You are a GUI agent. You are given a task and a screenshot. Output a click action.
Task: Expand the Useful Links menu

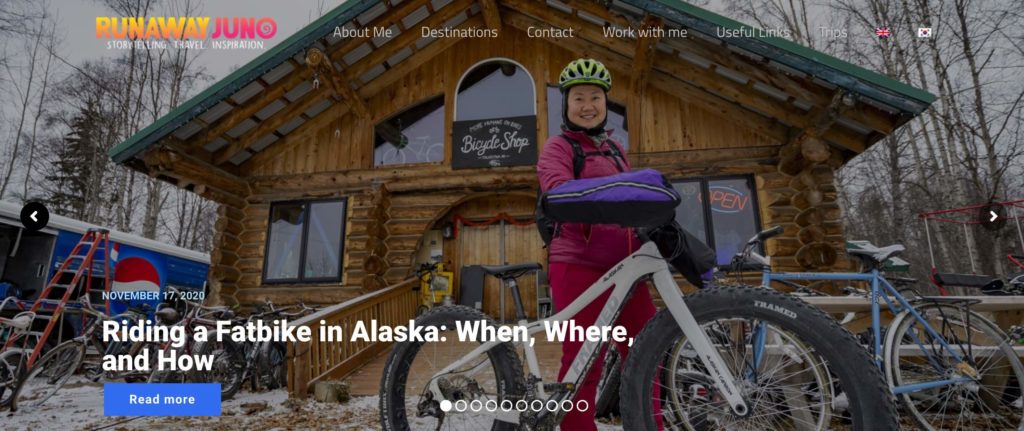753,32
